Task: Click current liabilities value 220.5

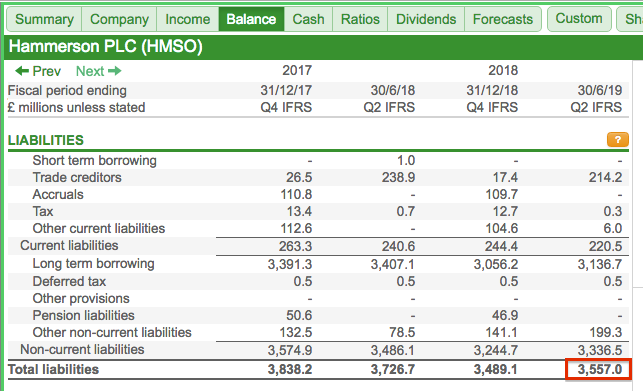Action: (605, 246)
